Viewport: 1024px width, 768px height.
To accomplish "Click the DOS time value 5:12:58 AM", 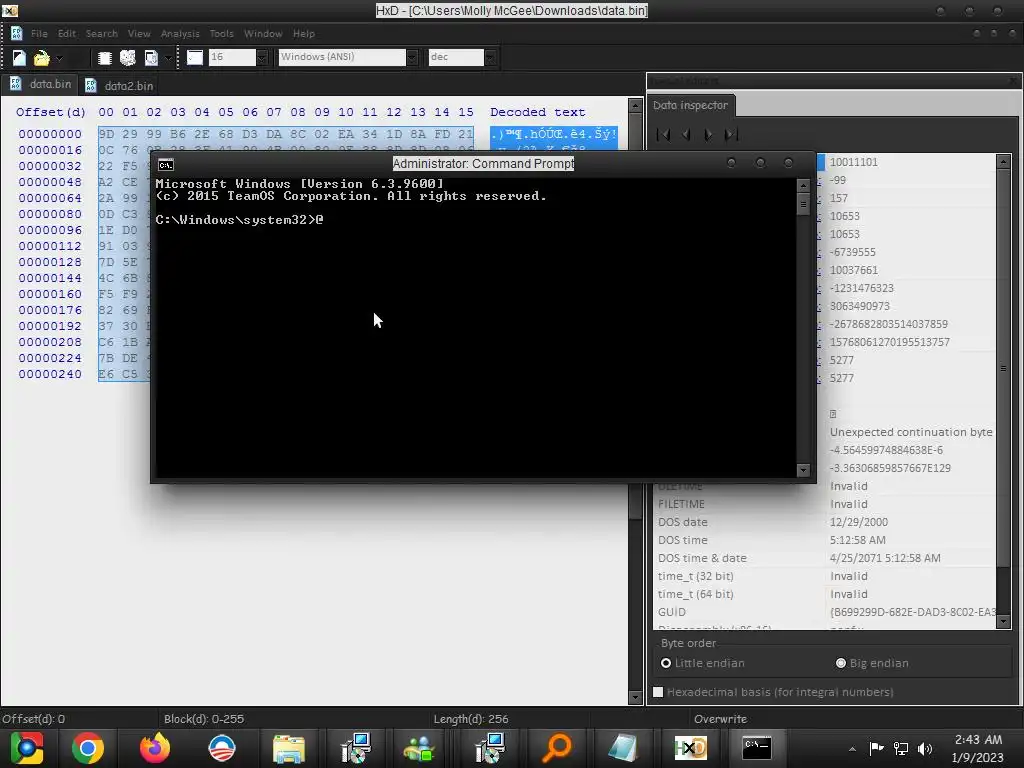I will click(857, 540).
